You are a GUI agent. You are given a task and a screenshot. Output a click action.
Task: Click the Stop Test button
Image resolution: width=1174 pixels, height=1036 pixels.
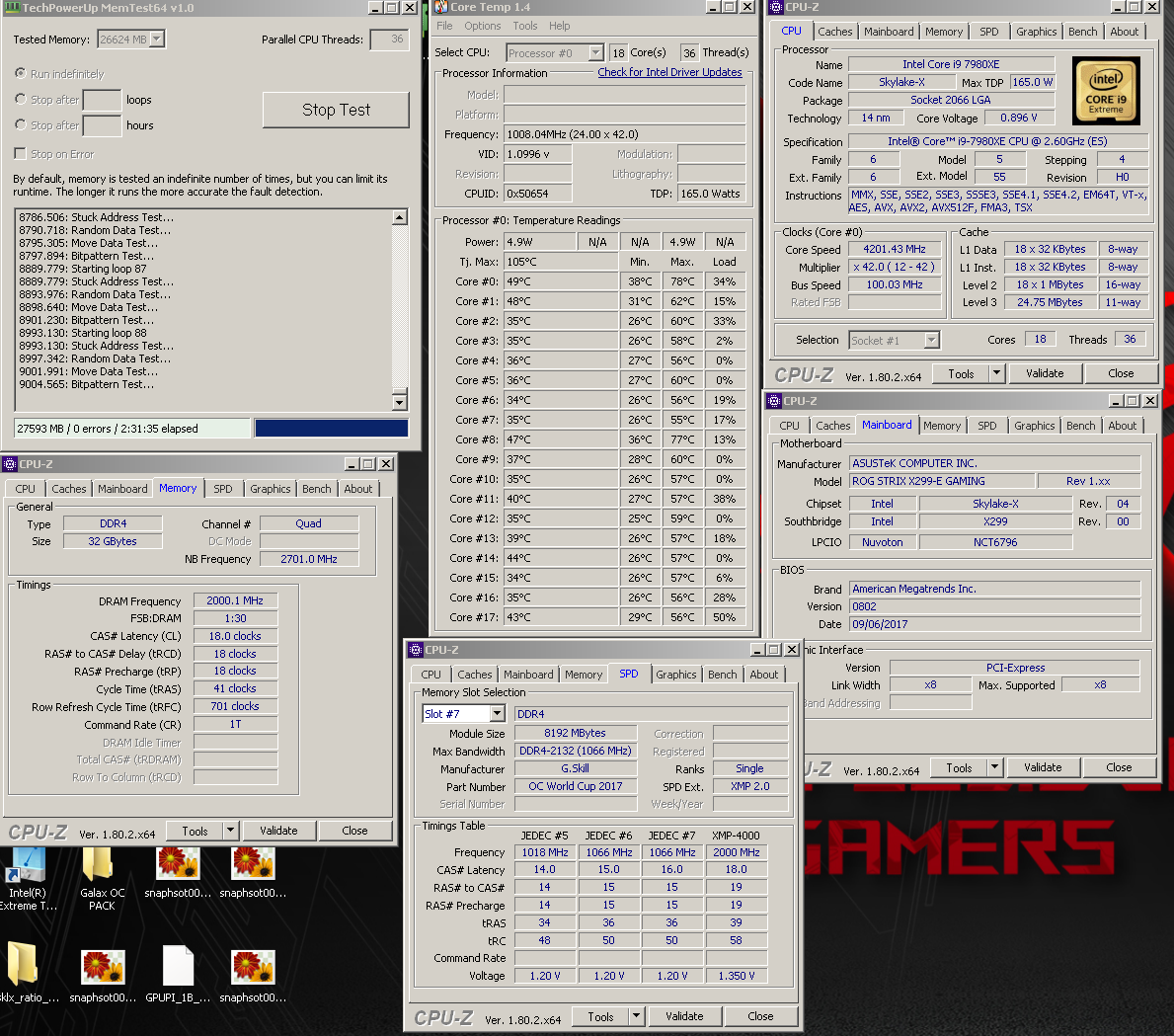336,110
